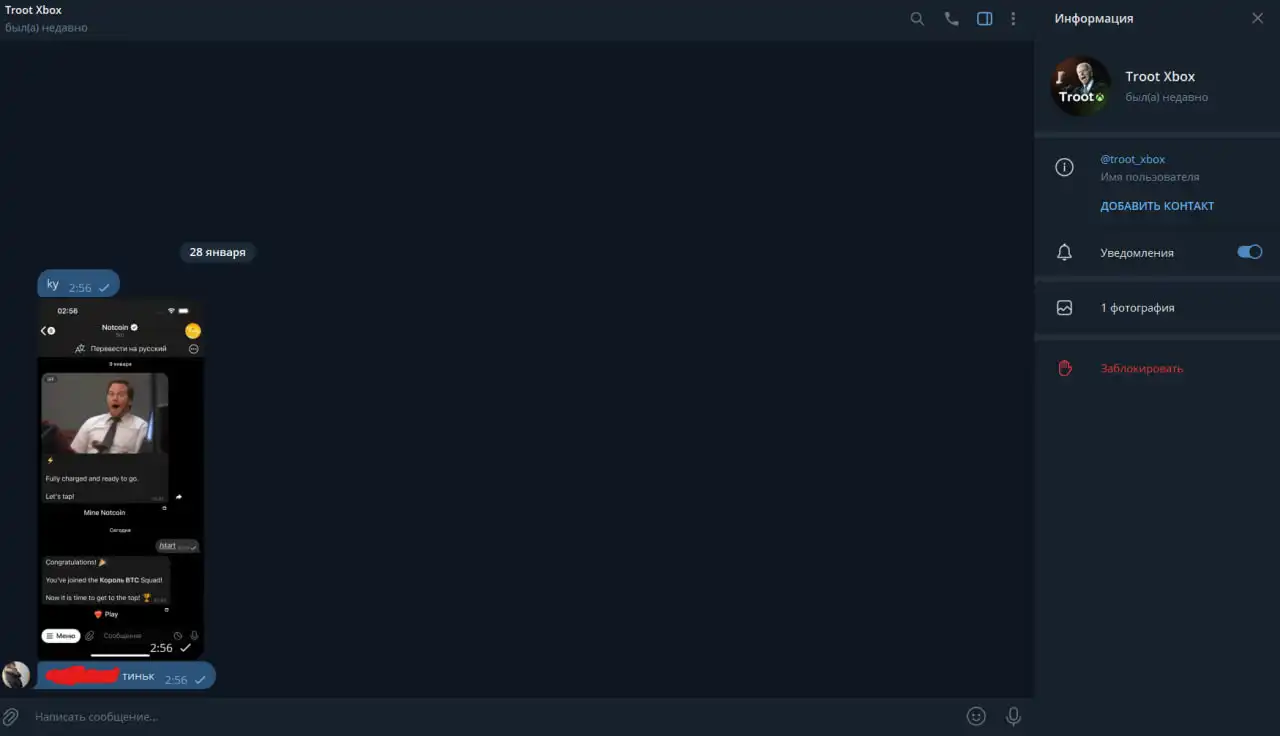The width and height of the screenshot is (1280, 736).
Task: Click the 28 января date badge
Action: 217,252
